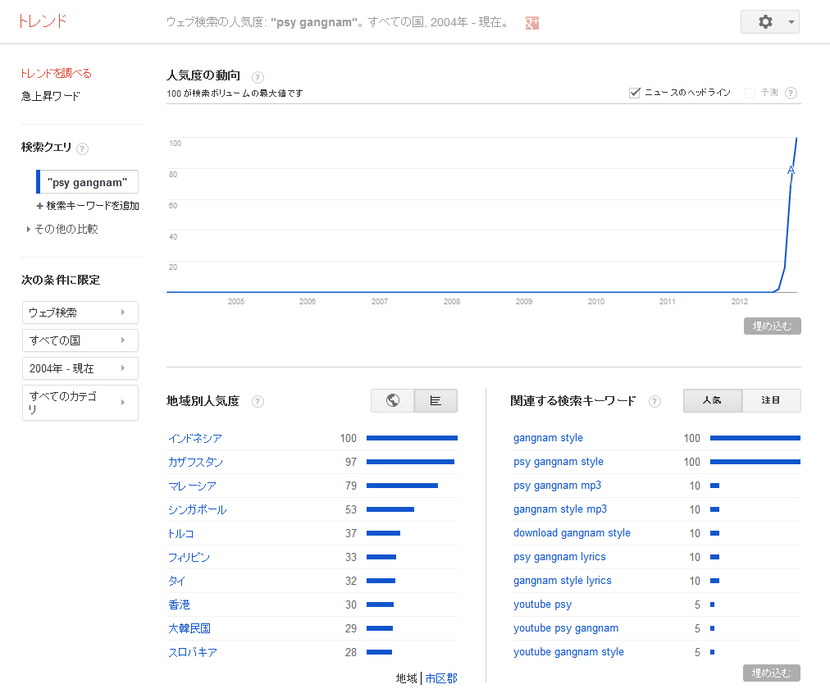Open the シンガポール region link

tap(197, 510)
